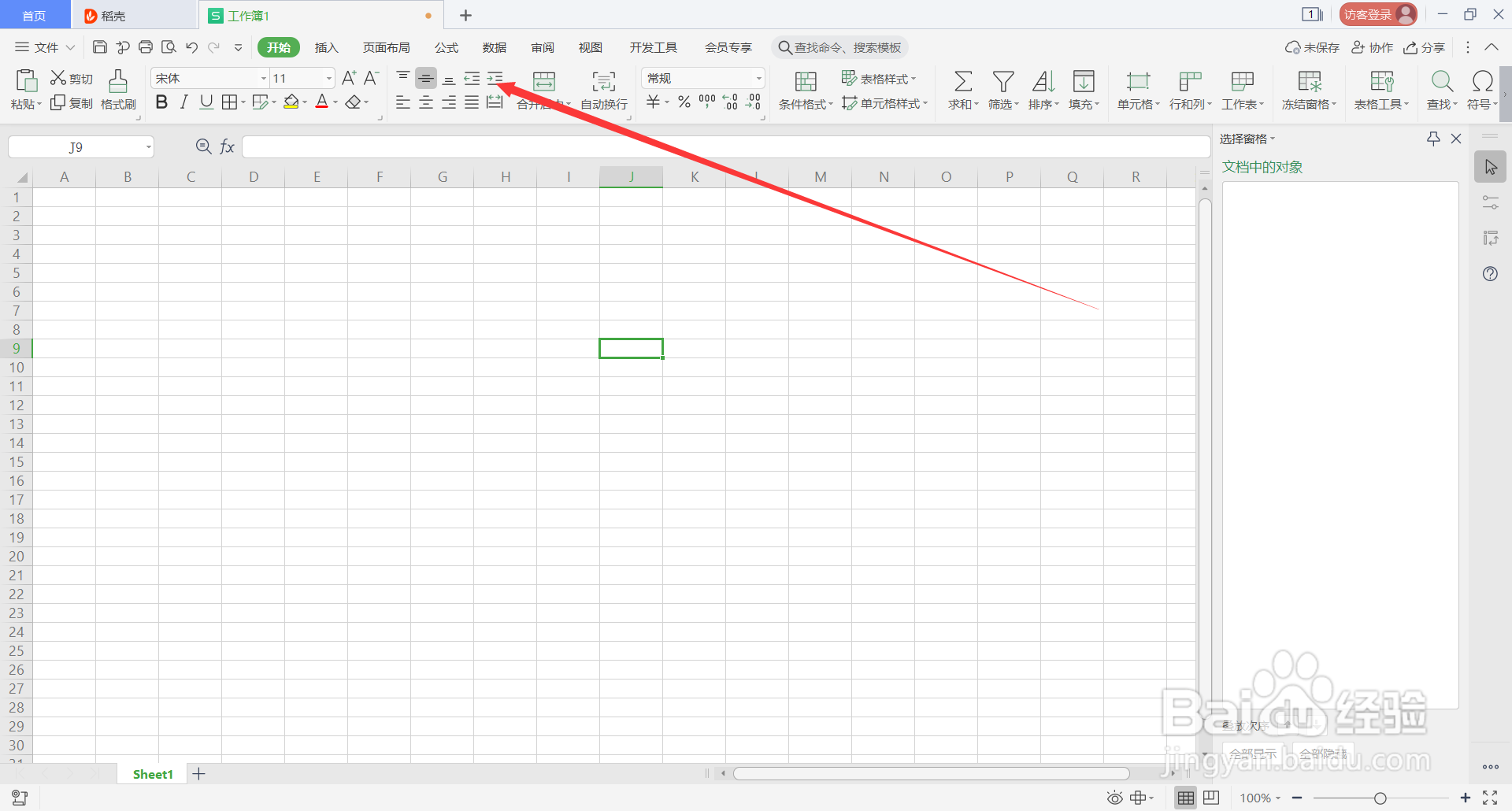Click the AutoSum (求和) sigma icon
Image resolution: width=1512 pixels, height=811 pixels.
click(x=962, y=81)
